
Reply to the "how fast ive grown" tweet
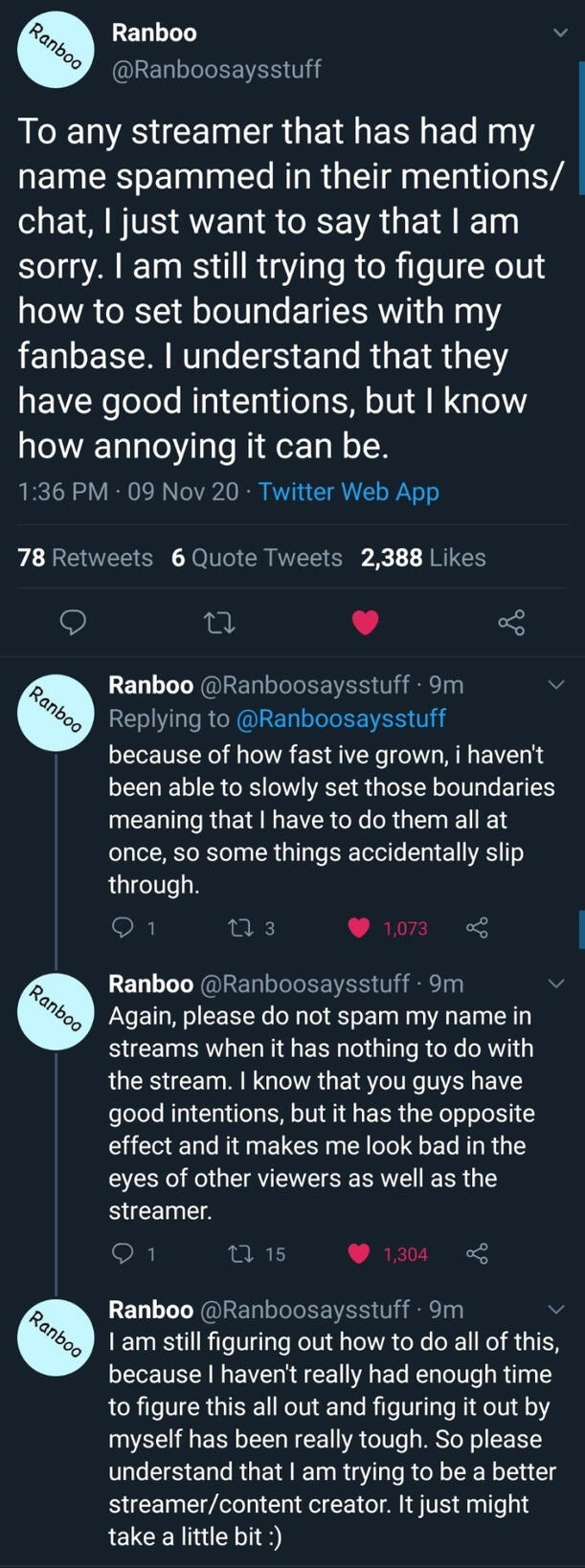(124, 928)
